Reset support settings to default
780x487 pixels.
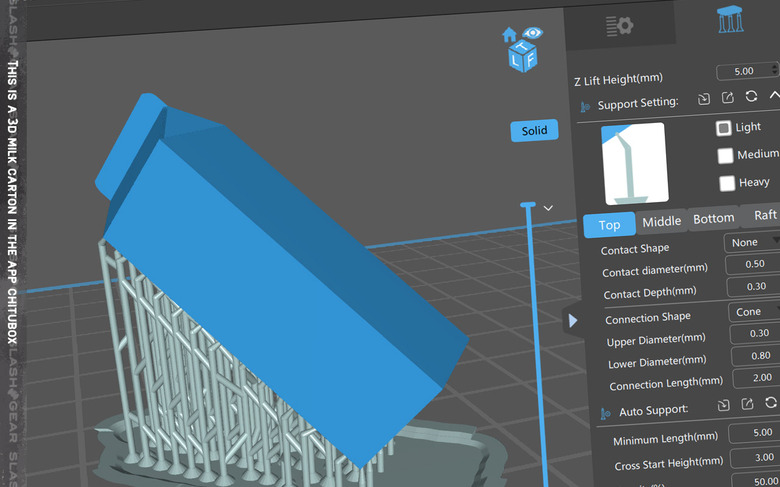(751, 98)
